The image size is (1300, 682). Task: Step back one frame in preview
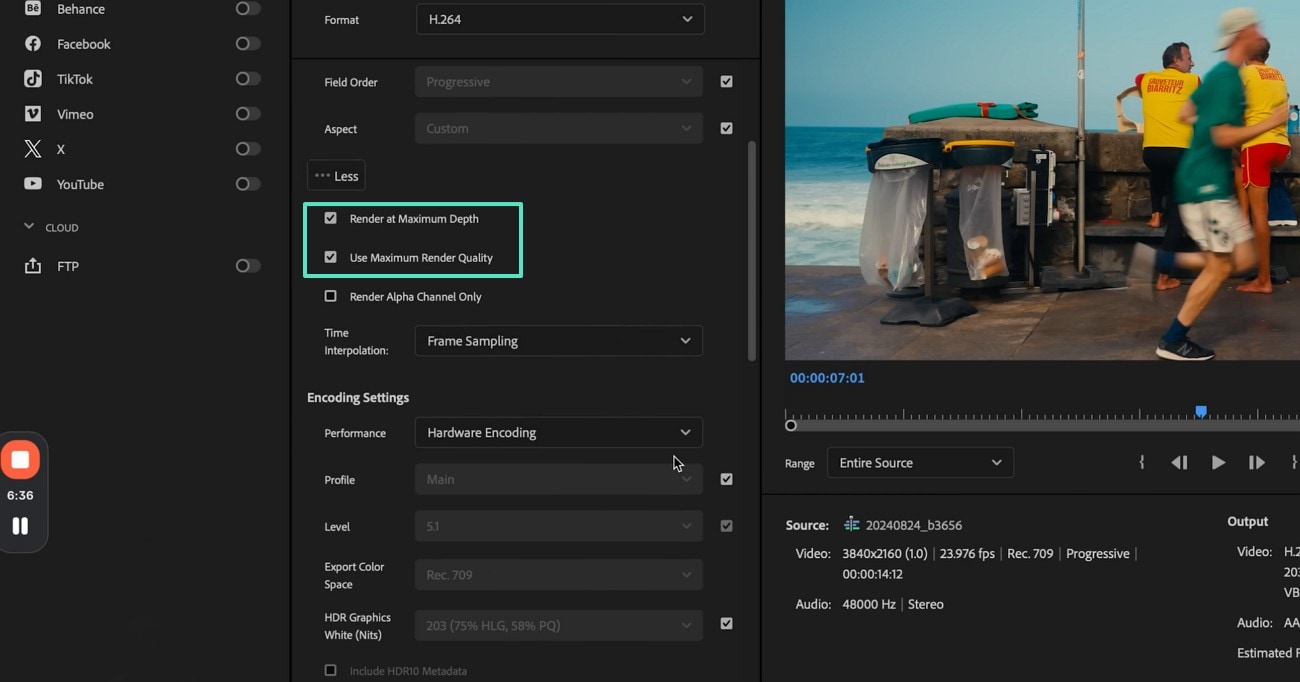pos(1179,463)
